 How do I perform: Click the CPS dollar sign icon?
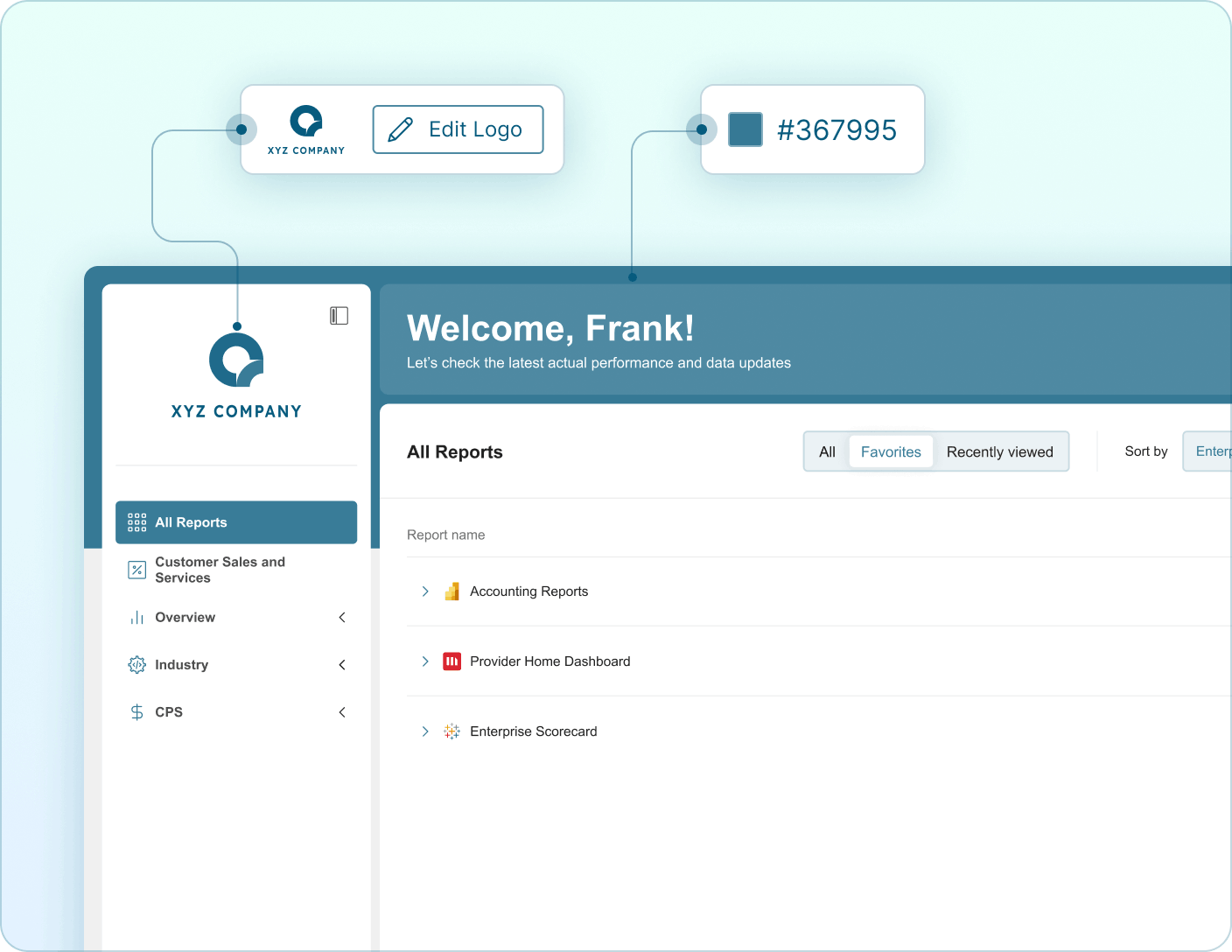coord(136,712)
